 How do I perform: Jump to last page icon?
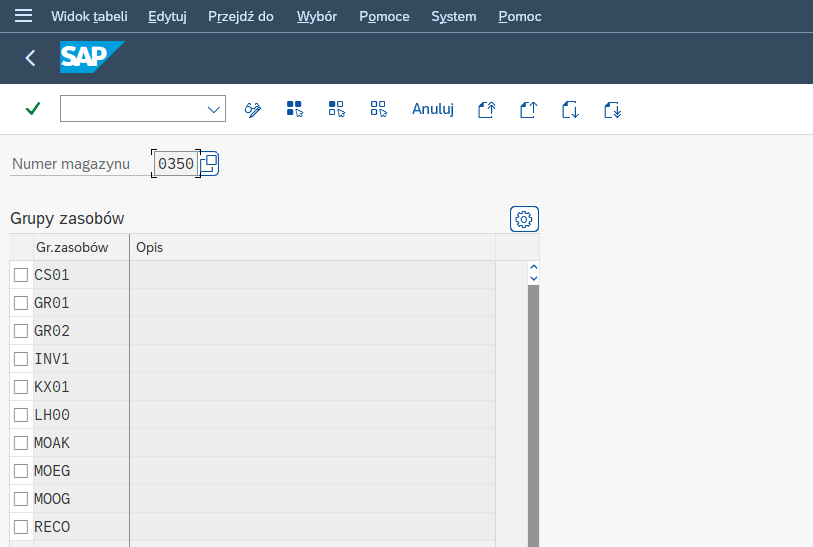612,109
